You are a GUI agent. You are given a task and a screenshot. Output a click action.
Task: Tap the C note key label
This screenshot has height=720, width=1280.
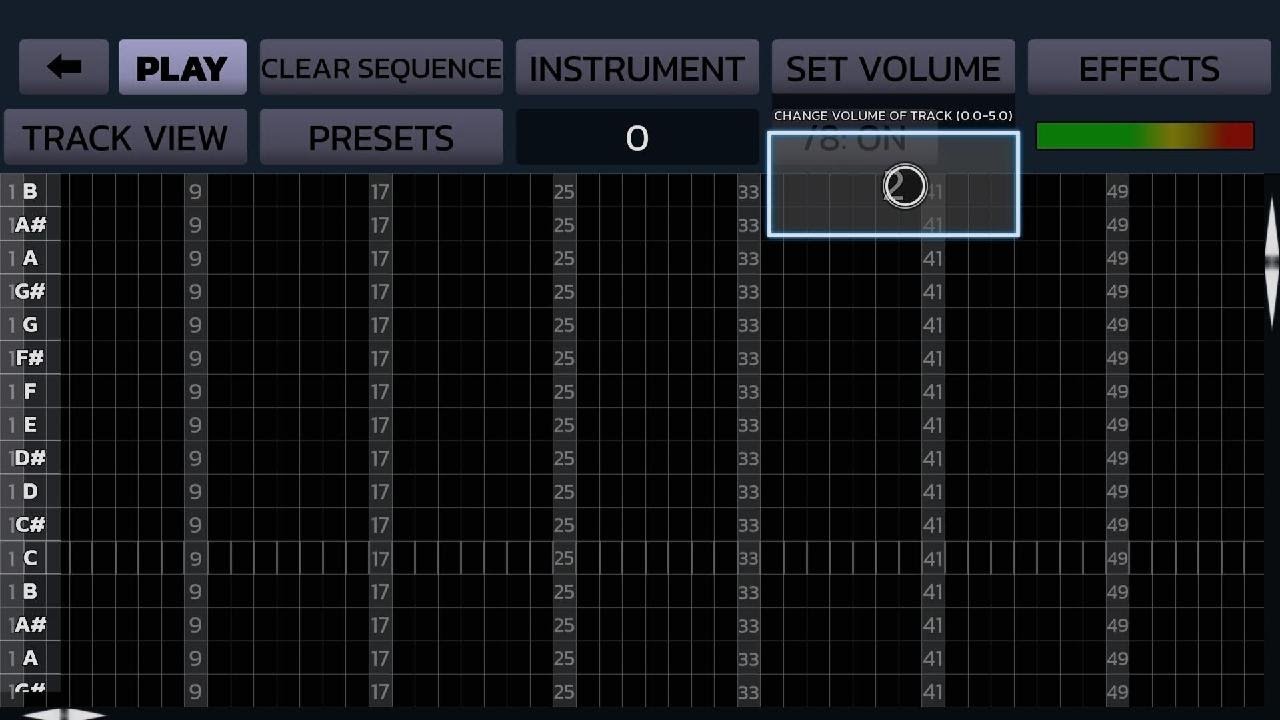[30, 558]
